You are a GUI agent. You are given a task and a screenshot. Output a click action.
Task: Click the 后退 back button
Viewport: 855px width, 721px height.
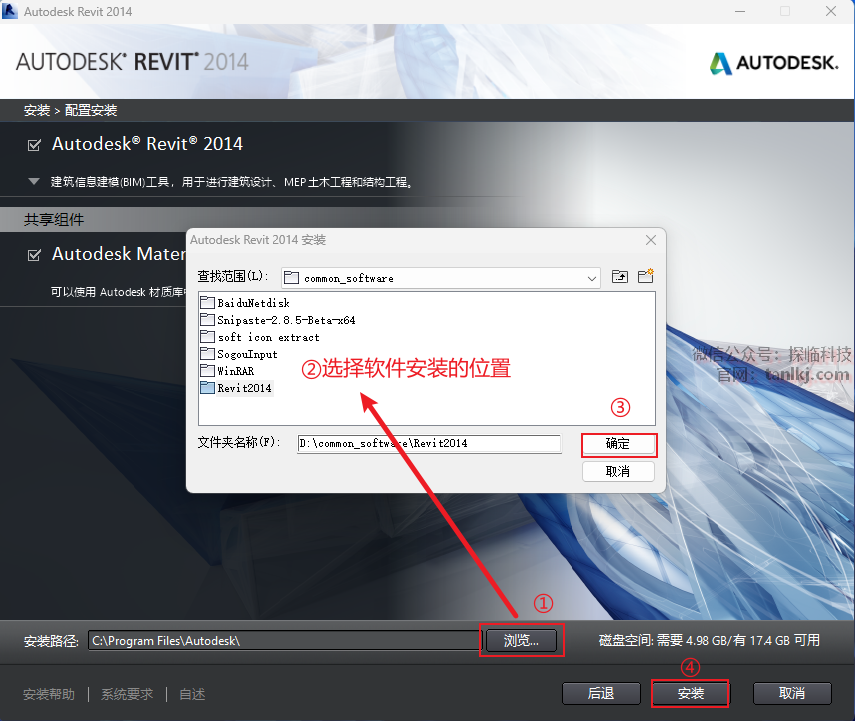601,693
